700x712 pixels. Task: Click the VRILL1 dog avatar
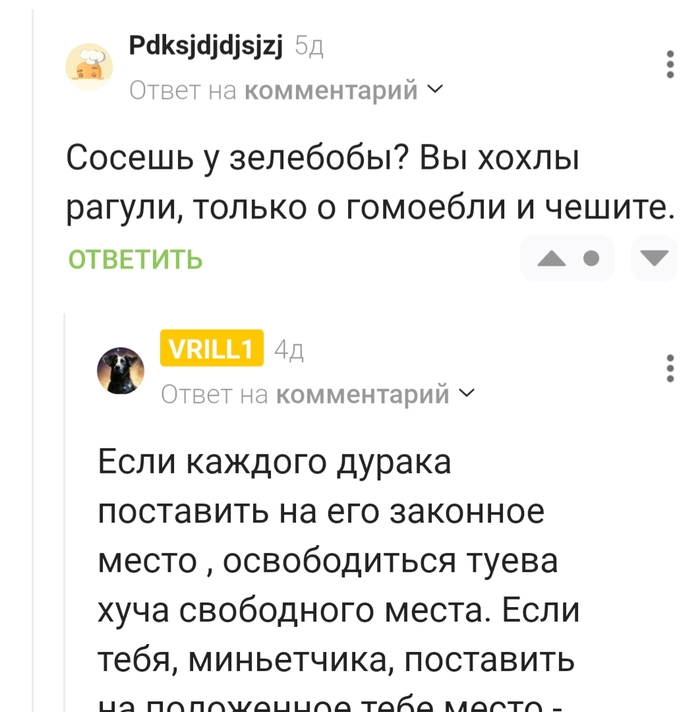pyautogui.click(x=120, y=371)
